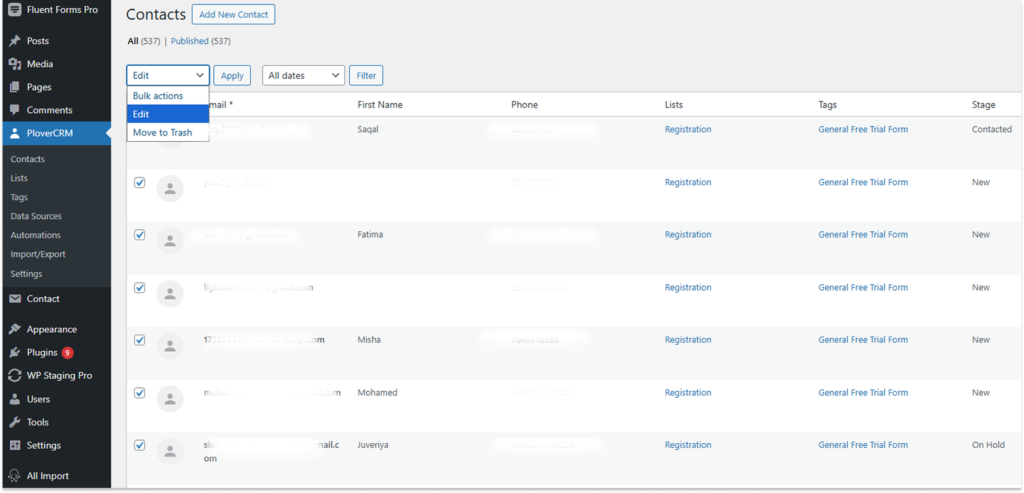Open Automations in PloverCRM submenu
This screenshot has height=493, width=1024.
[35, 235]
